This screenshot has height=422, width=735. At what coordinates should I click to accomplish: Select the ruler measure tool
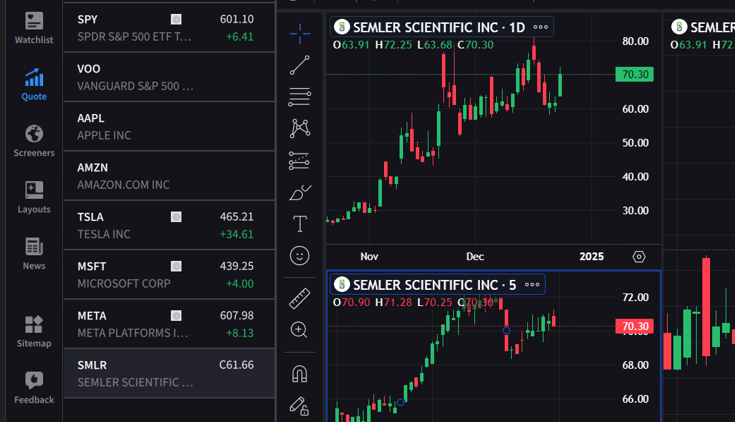(300, 298)
